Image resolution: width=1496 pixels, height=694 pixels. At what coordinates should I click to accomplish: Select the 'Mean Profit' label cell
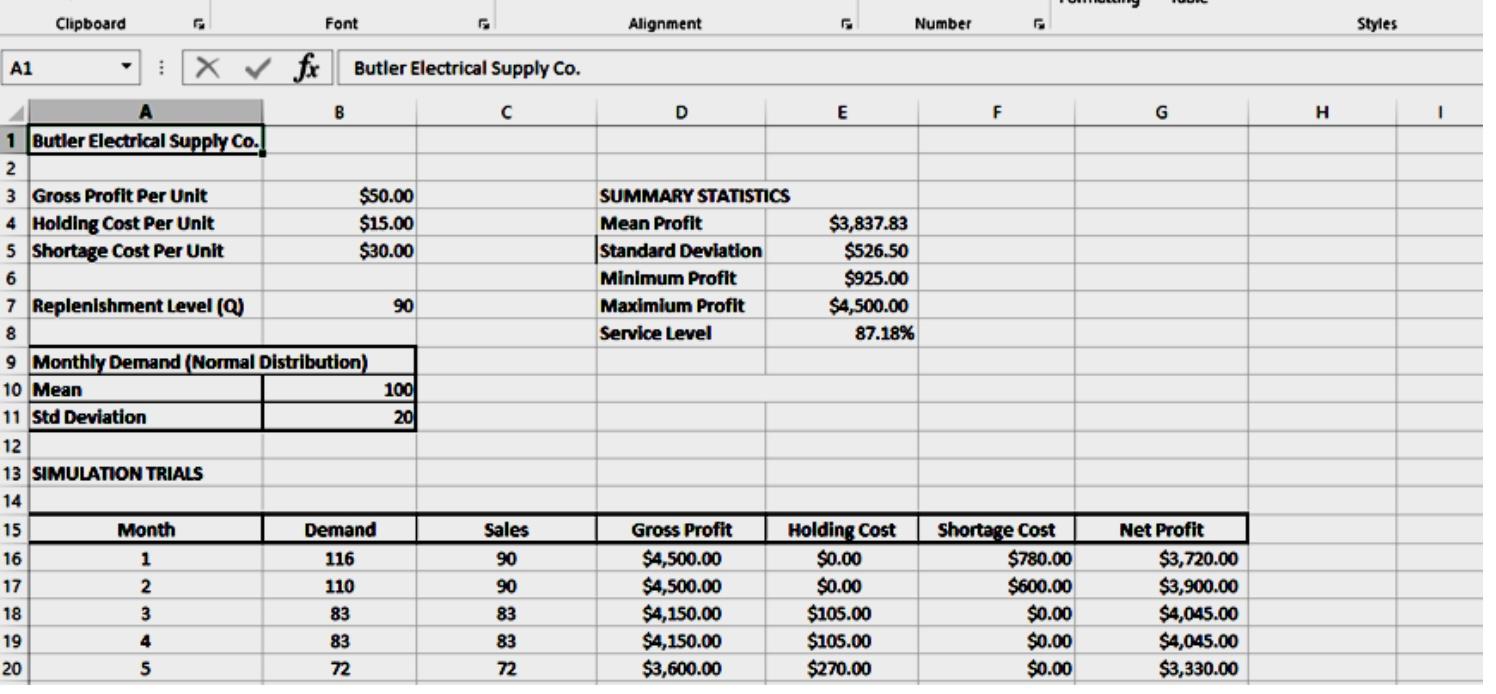click(681, 223)
